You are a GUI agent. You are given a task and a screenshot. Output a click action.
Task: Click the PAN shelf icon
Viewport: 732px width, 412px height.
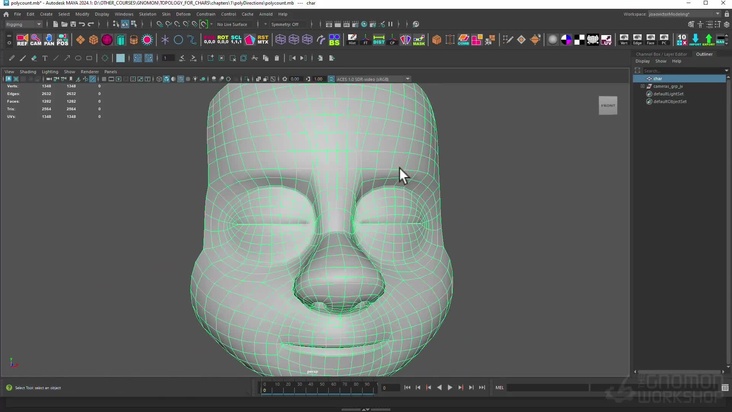click(50, 41)
